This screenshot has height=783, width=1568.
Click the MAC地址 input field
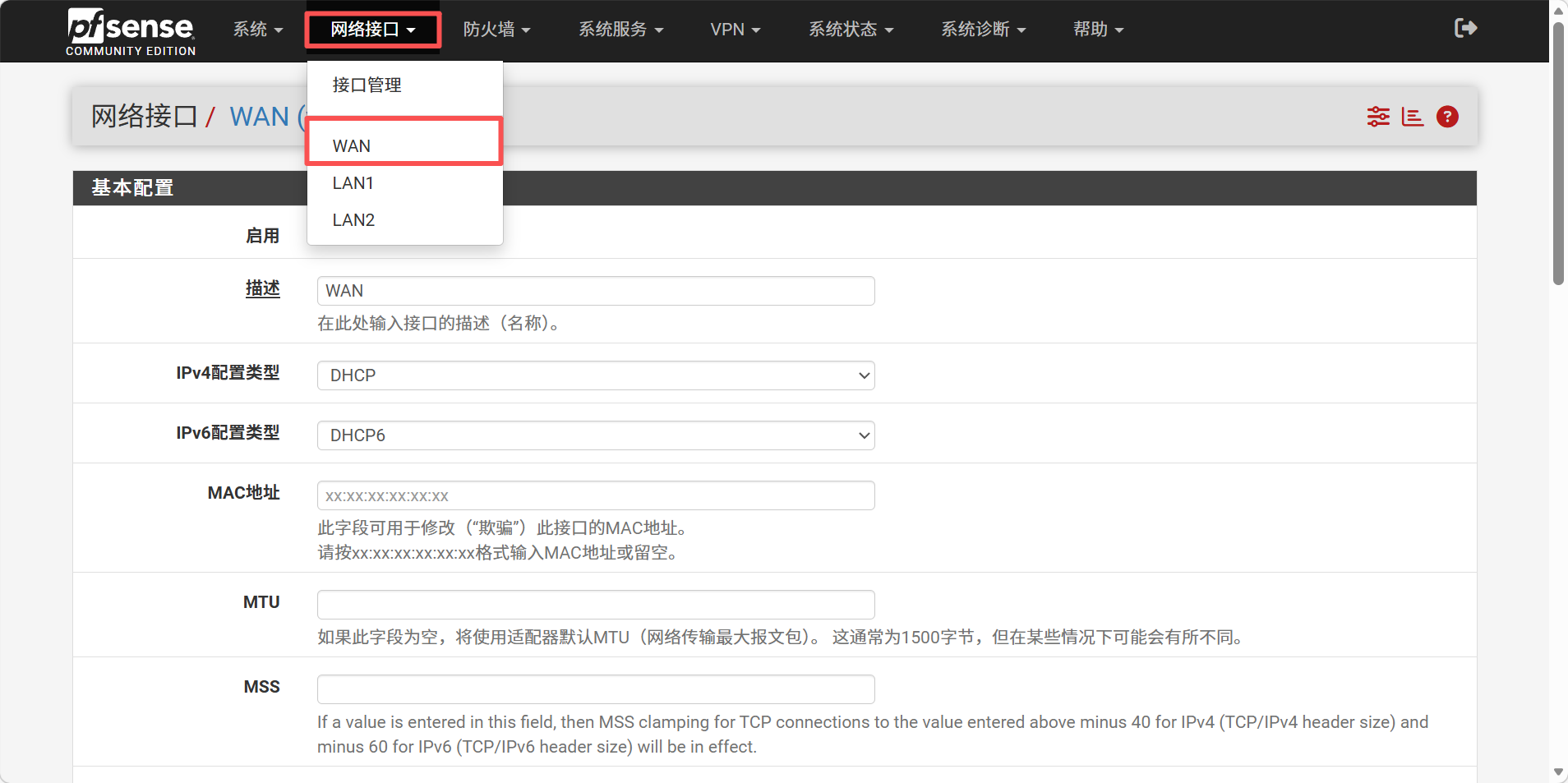click(x=596, y=495)
